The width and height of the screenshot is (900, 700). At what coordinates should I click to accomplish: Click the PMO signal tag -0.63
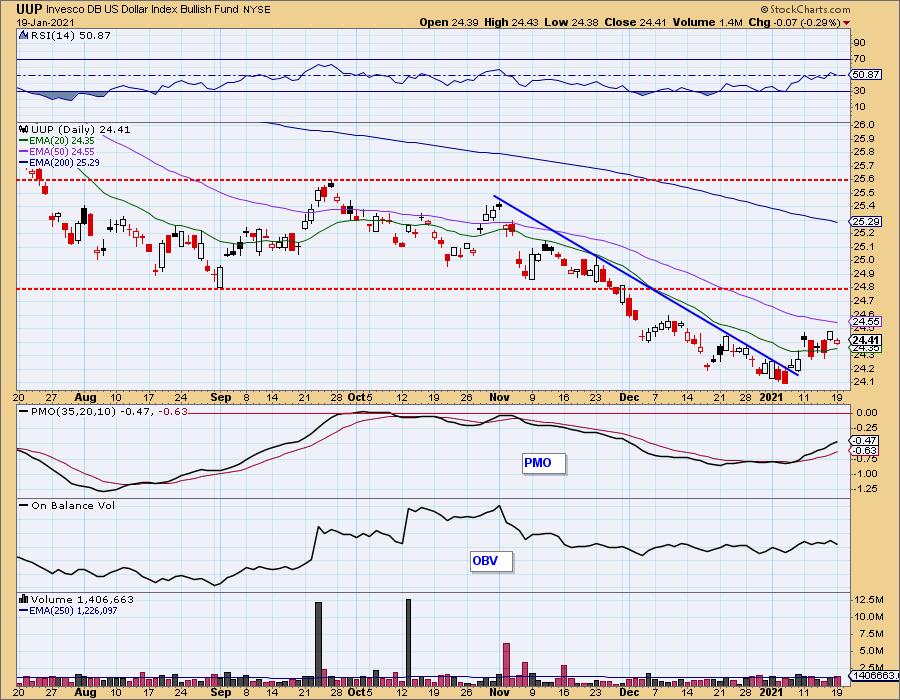pos(866,451)
